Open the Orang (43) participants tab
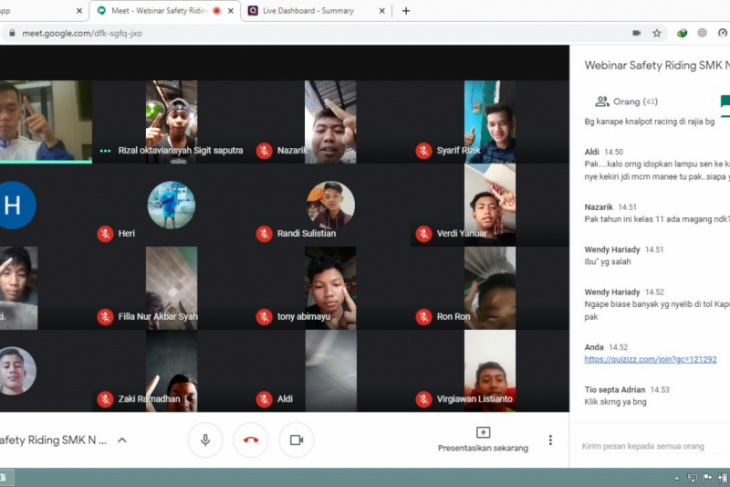Viewport: 730px width, 487px height. tap(626, 101)
